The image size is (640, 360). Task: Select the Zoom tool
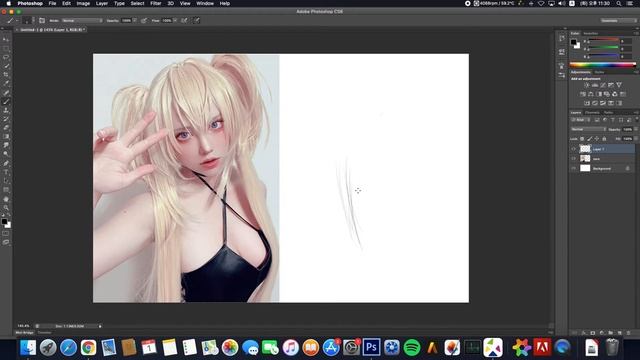pyautogui.click(x=6, y=208)
